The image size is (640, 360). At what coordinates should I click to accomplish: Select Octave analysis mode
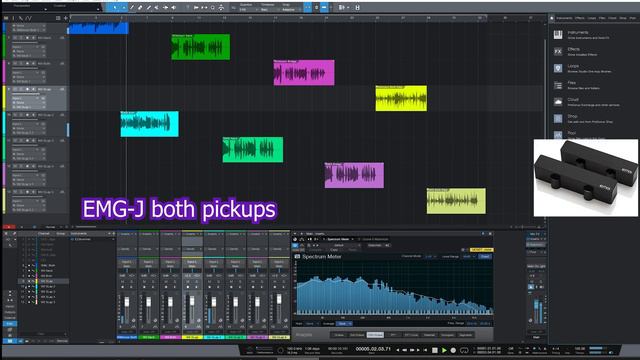339,335
